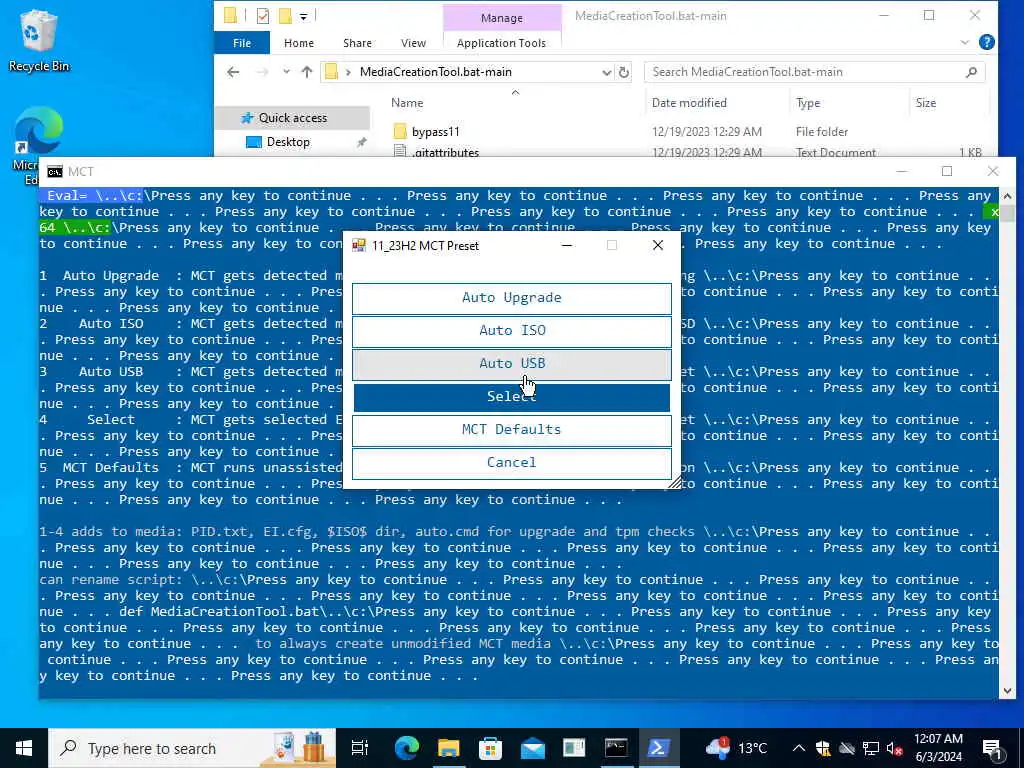Select the Manage contextual tab

[502, 18]
